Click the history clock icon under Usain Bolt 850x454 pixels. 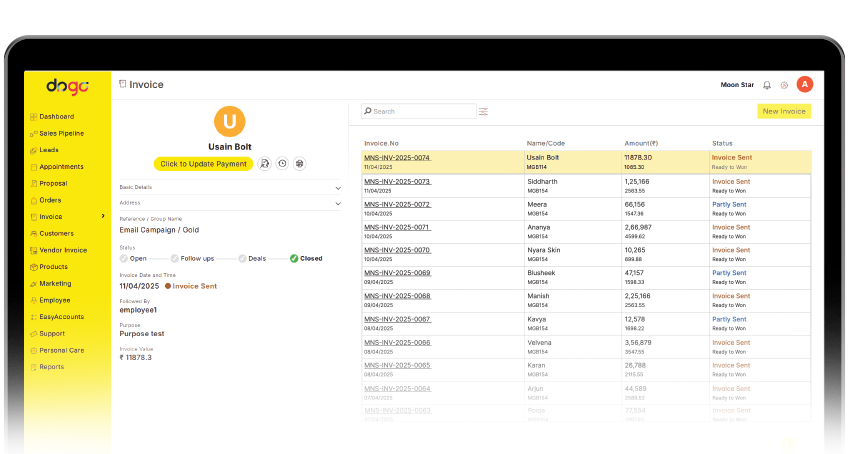[x=282, y=163]
